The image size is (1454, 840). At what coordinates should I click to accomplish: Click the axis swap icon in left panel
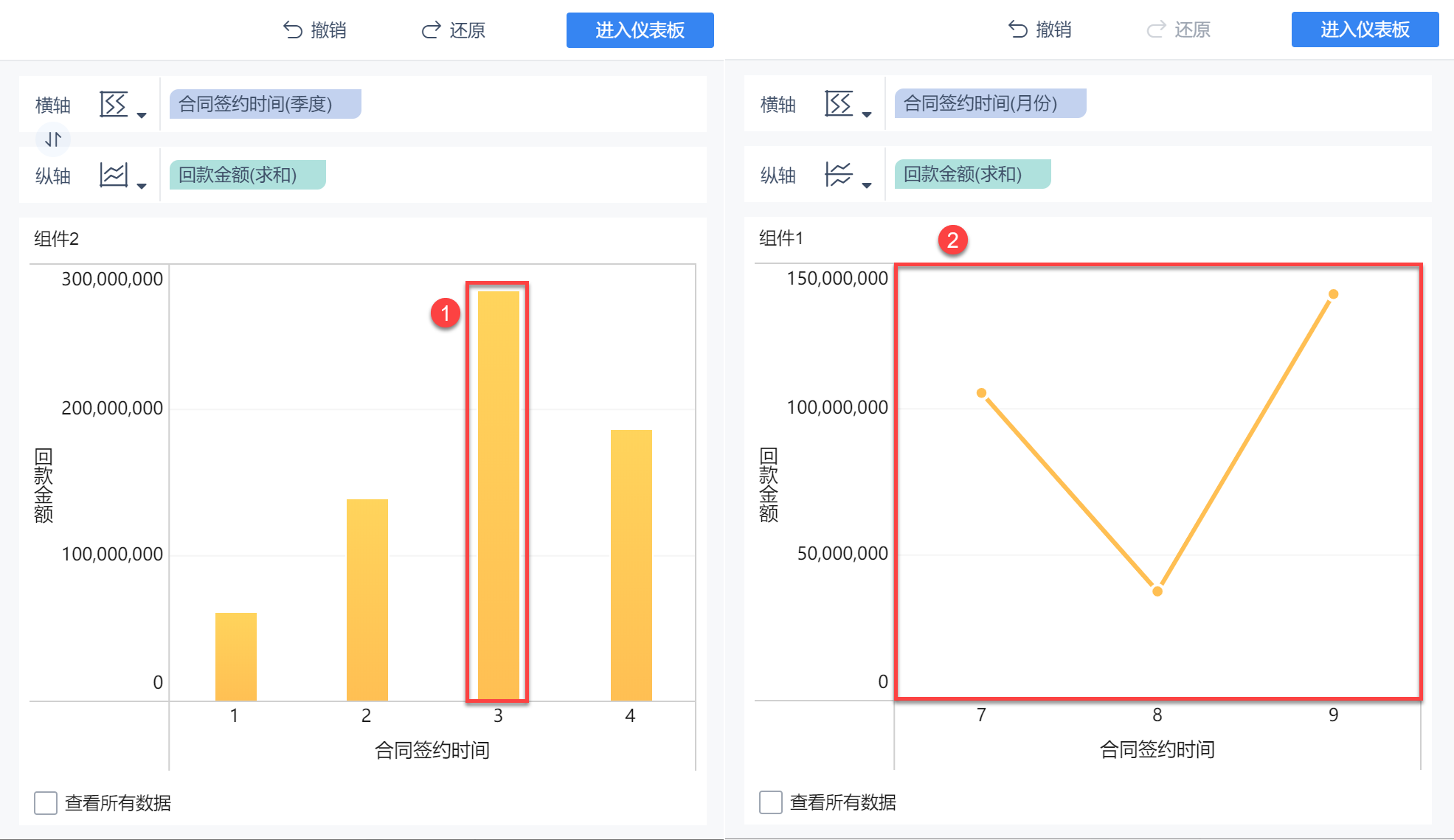(53, 139)
